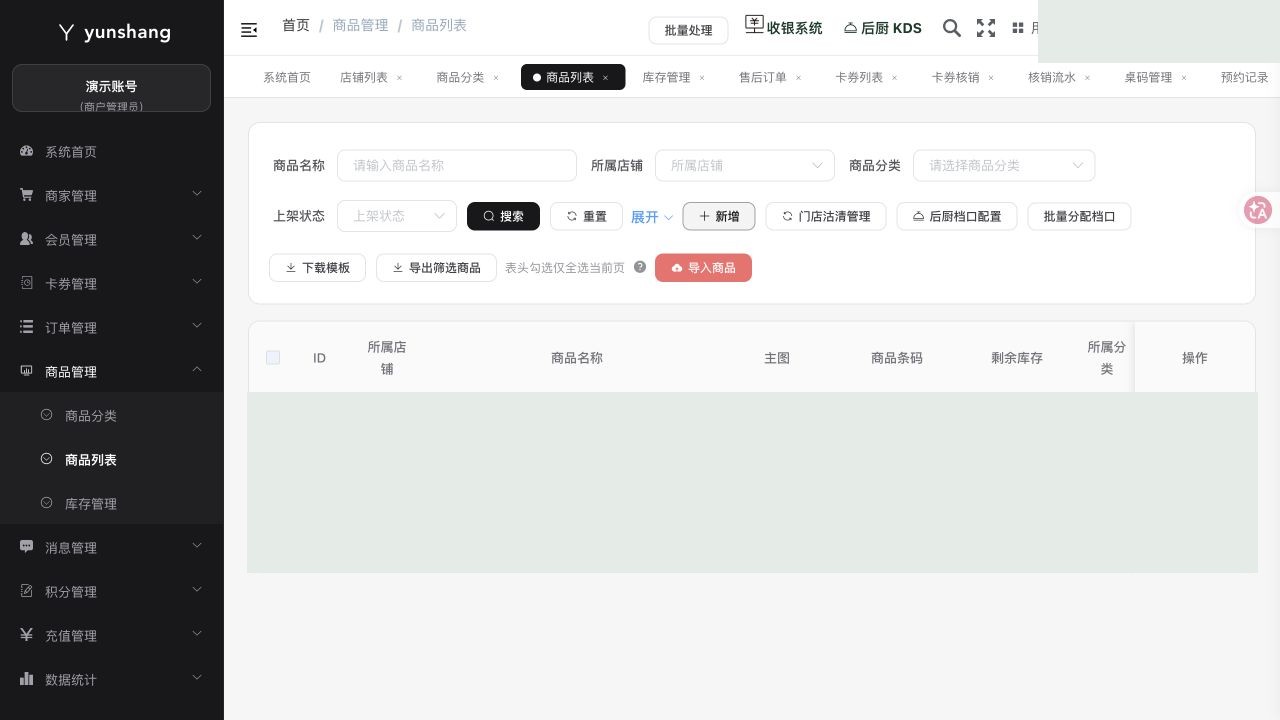The image size is (1280, 720).
Task: Click the 导入商品 import button
Action: (x=703, y=268)
